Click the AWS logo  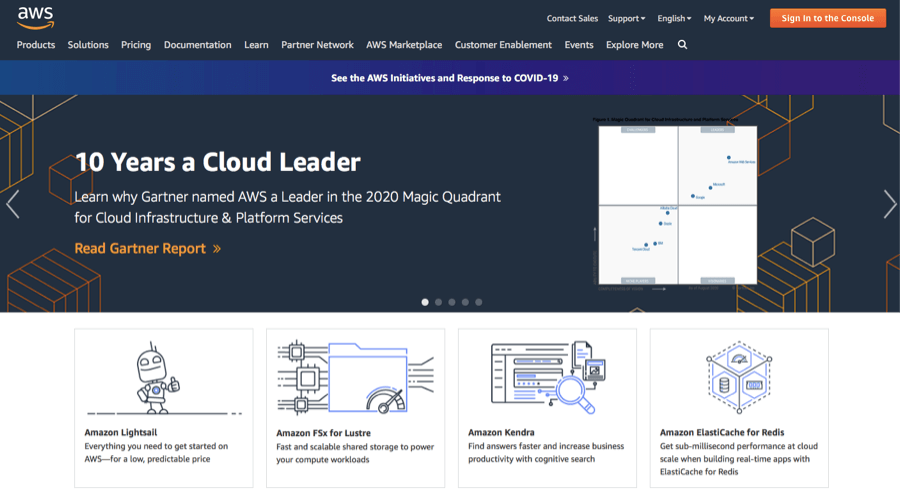coord(36,18)
